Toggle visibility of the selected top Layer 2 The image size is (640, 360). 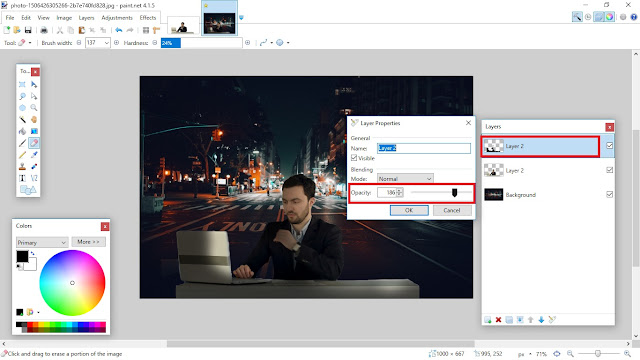tap(609, 146)
